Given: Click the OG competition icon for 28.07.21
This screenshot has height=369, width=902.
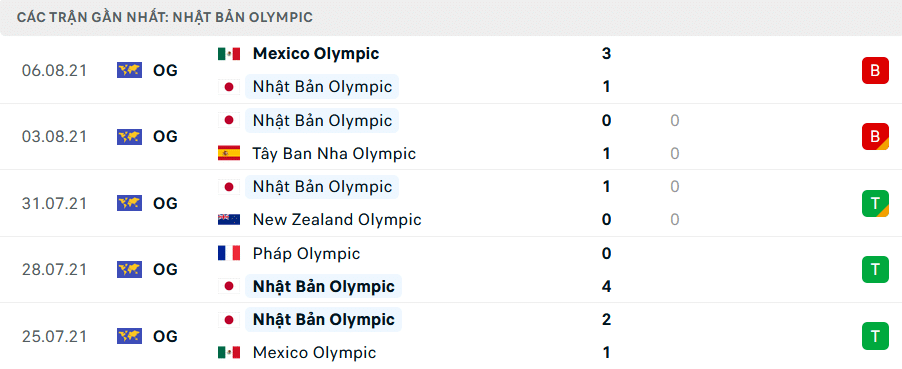Looking at the screenshot, I should tap(129, 269).
